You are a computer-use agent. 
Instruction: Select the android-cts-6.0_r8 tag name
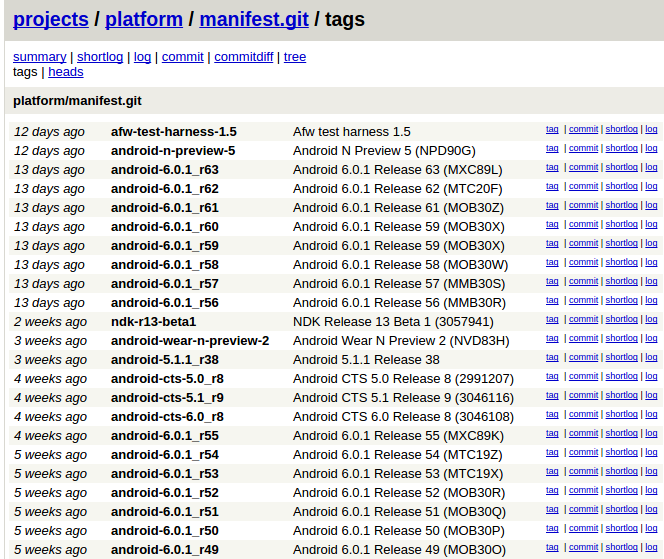tap(167, 417)
